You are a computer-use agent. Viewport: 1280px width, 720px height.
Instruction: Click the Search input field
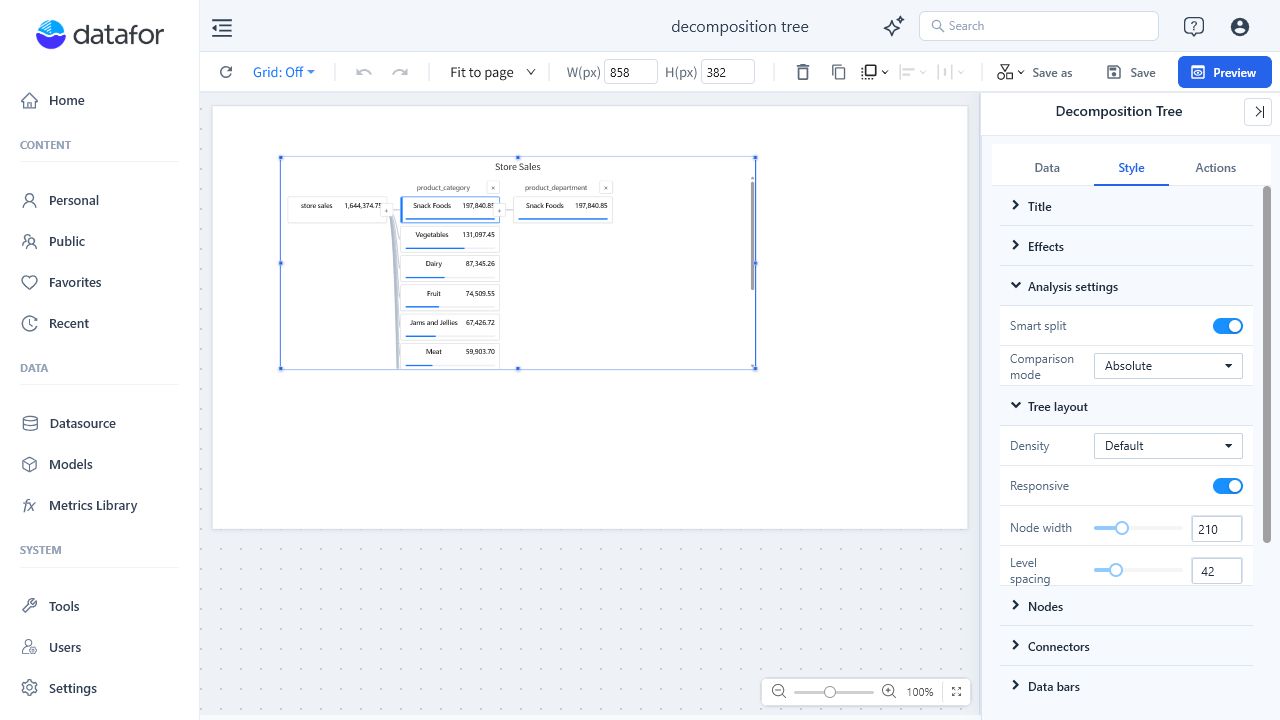[1038, 26]
